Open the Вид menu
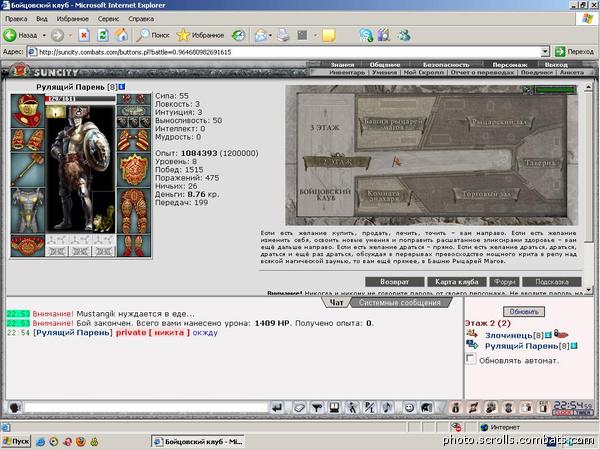 click(42, 19)
